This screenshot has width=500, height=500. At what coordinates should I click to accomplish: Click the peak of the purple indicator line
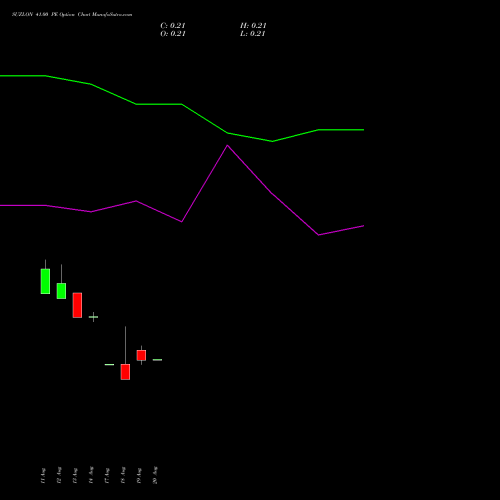[228, 145]
